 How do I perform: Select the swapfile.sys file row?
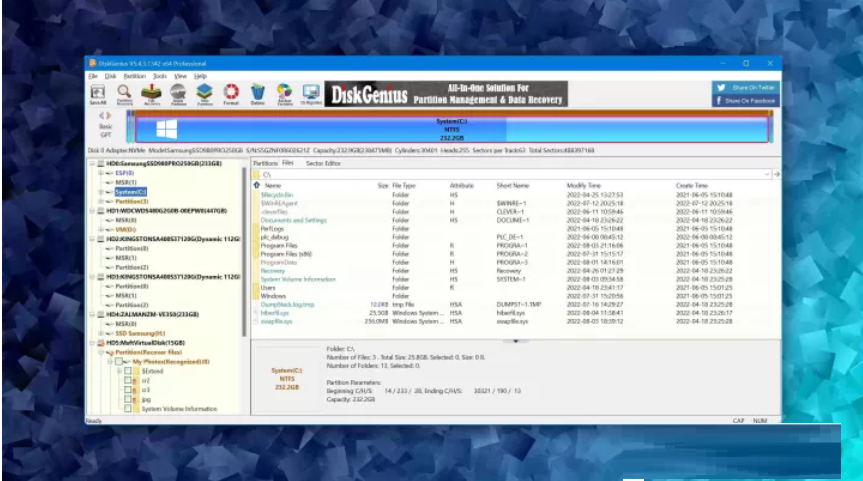(495, 321)
